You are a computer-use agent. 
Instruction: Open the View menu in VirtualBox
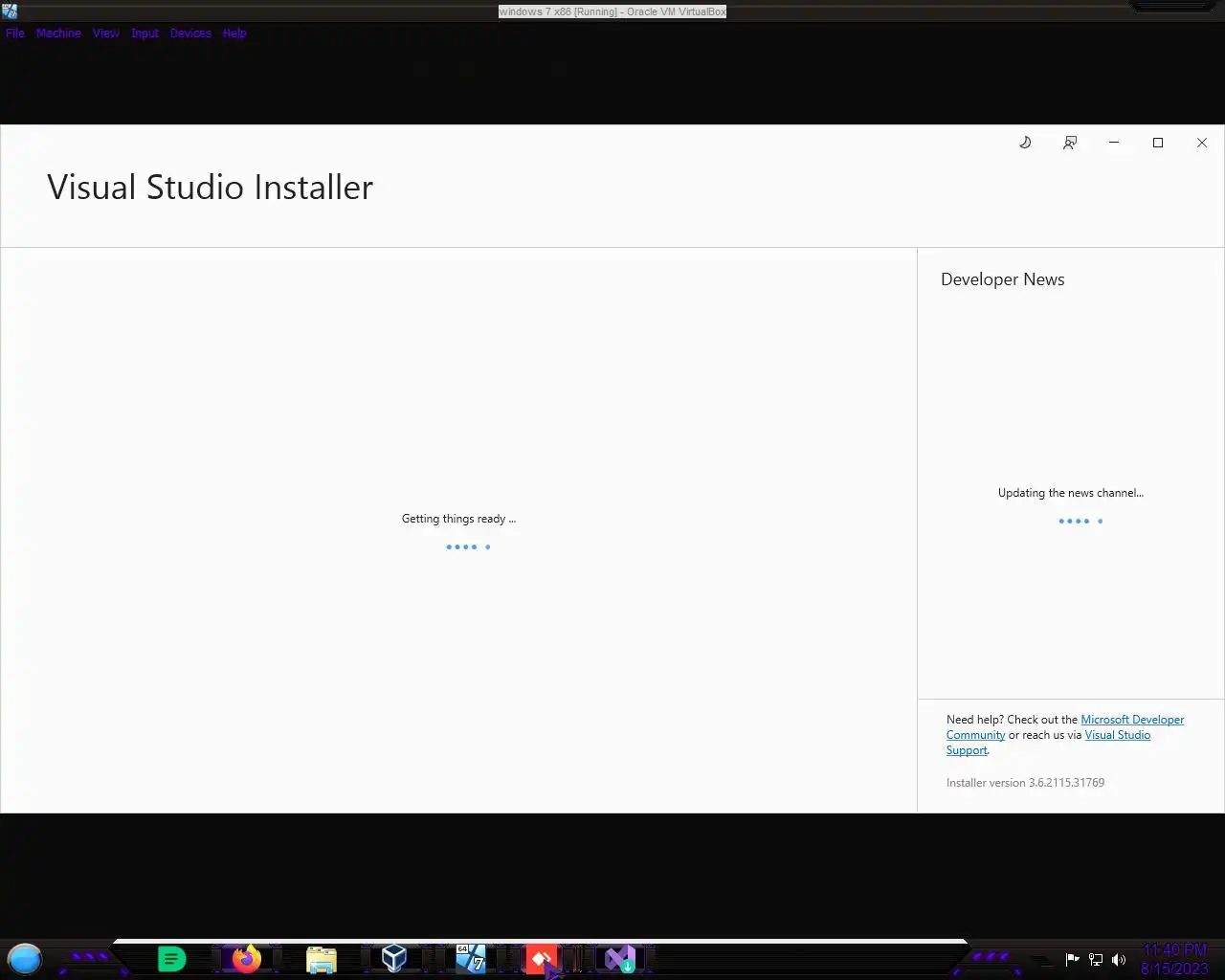point(106,33)
